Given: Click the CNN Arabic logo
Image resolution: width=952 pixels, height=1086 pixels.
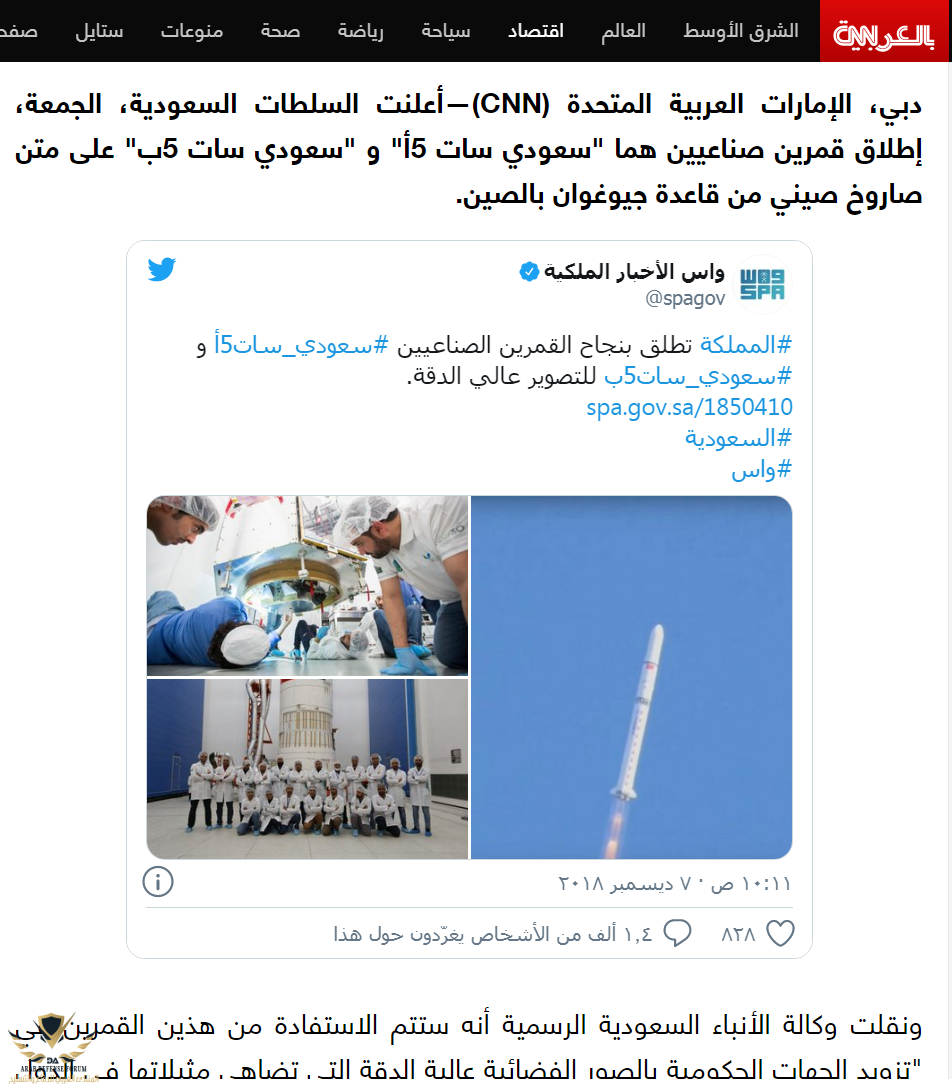Looking at the screenshot, I should click(884, 31).
